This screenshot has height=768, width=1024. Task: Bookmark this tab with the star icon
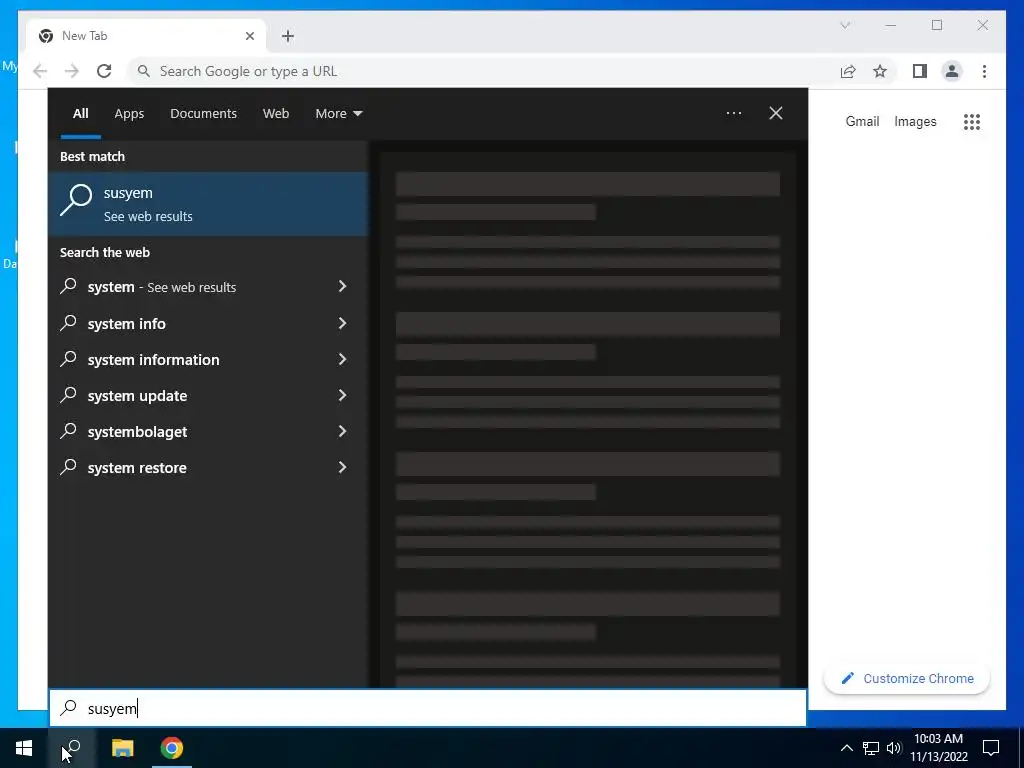(880, 71)
